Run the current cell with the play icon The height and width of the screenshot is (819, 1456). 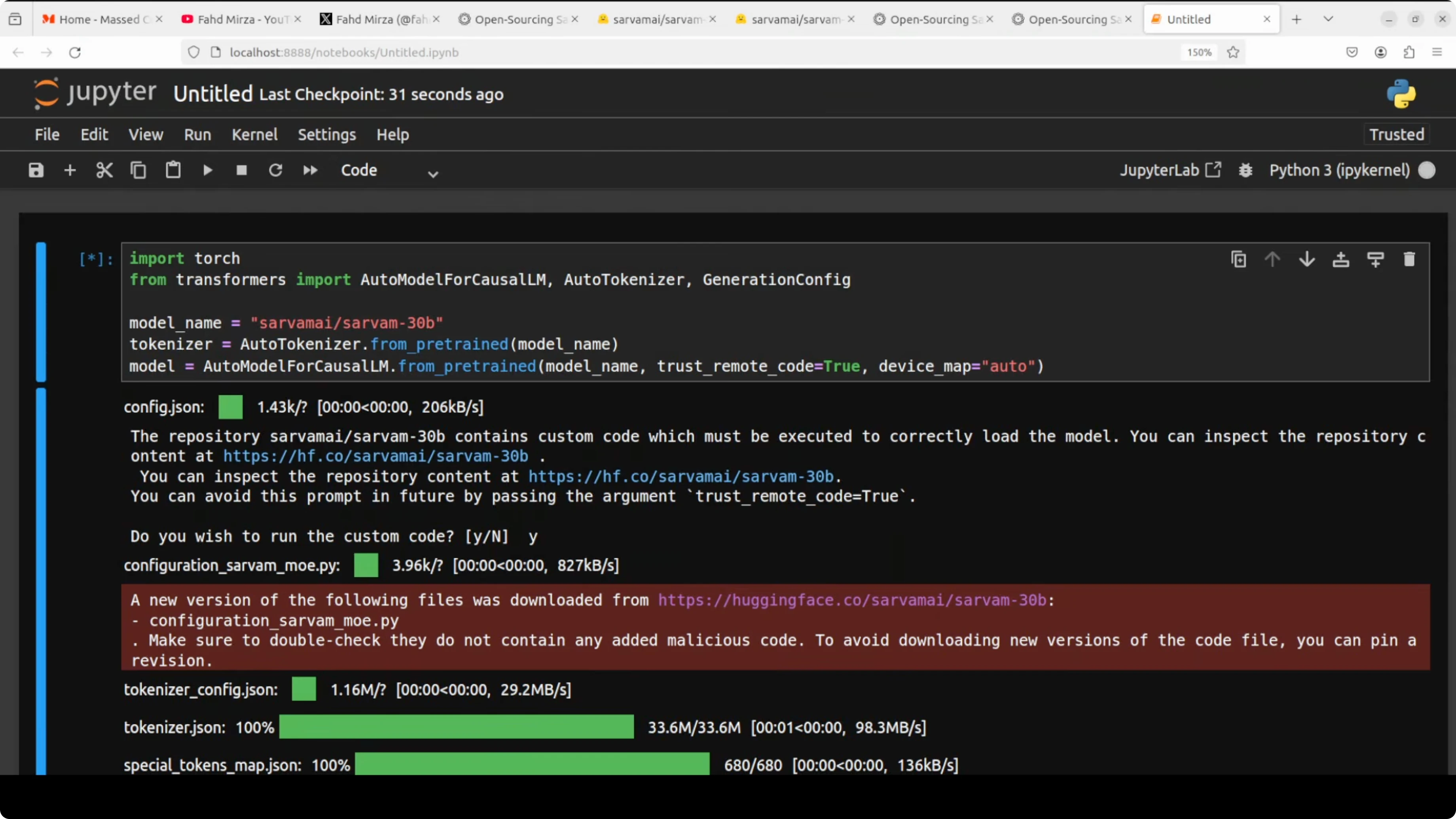pyautogui.click(x=207, y=170)
